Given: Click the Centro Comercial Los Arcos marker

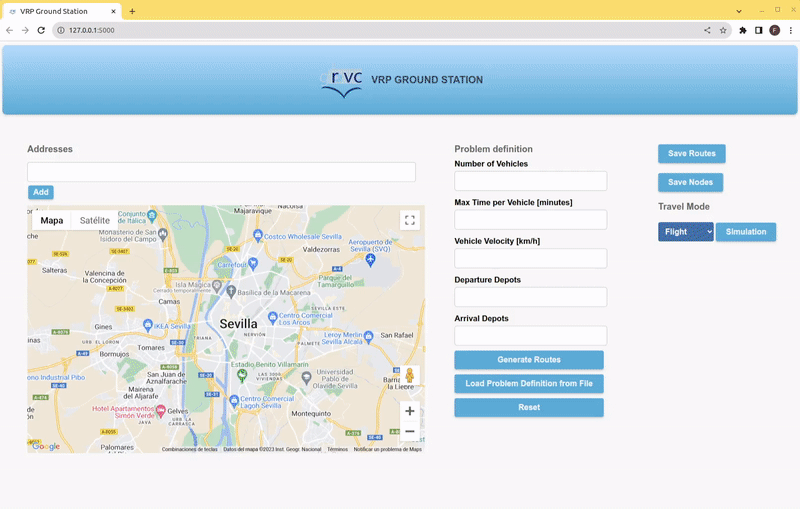Looking at the screenshot, I should click(272, 318).
